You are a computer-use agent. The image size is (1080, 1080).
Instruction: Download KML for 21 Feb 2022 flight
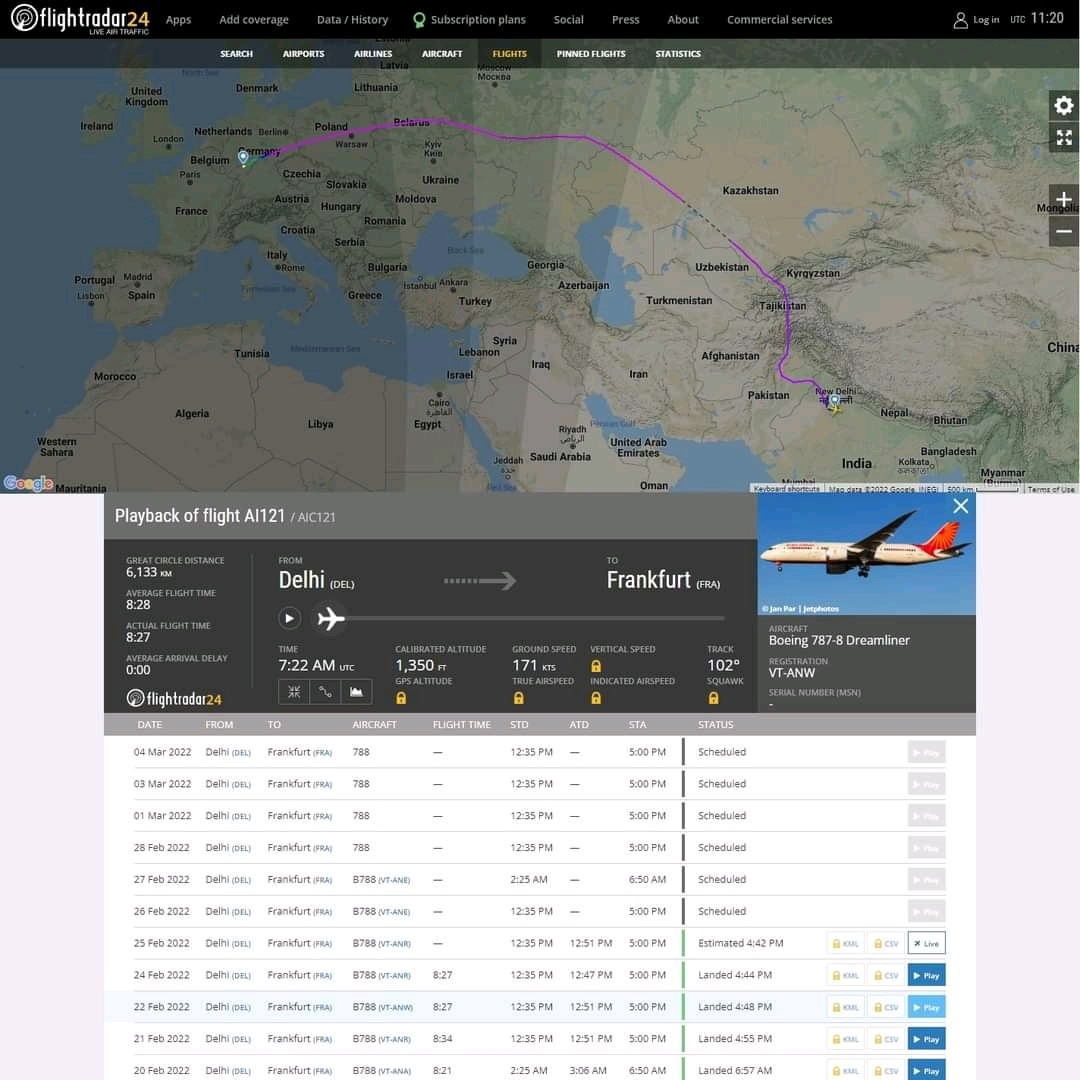(845, 1039)
